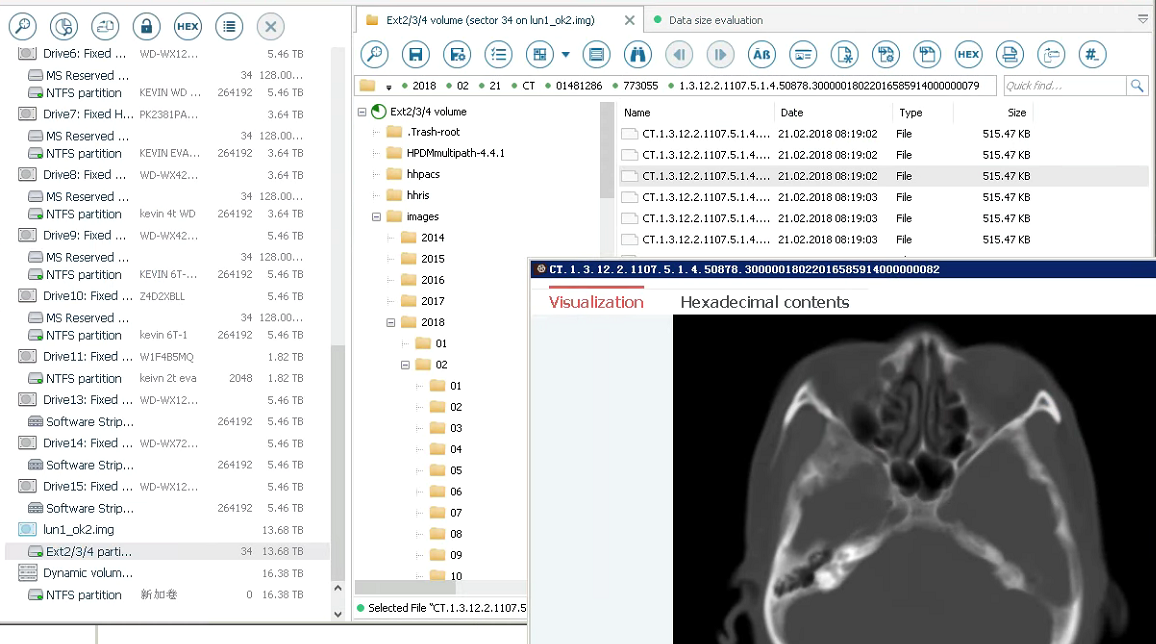Click the floppy disk with gear icon
This screenshot has height=644, width=1156.
[457, 55]
